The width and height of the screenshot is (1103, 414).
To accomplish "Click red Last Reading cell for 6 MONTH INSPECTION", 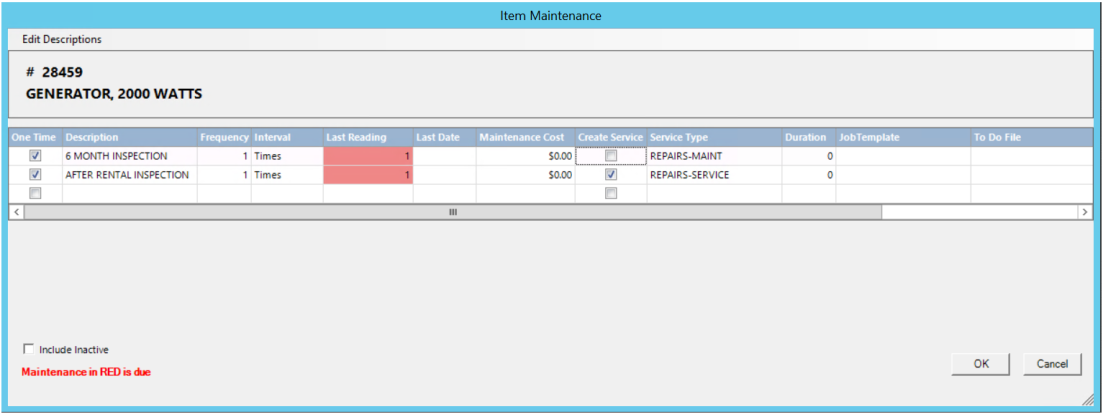I will point(368,156).
